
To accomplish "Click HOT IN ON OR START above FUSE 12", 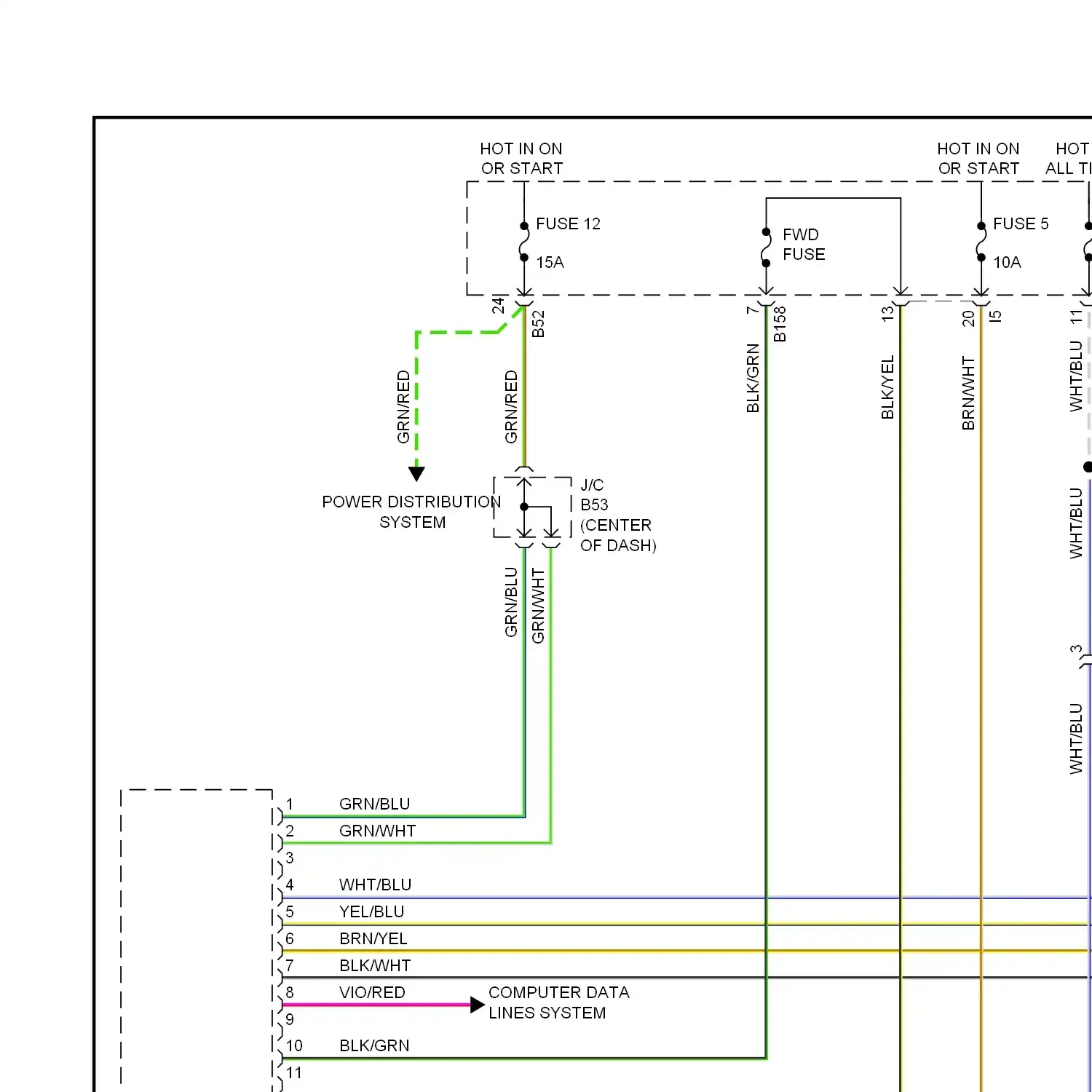I will (x=521, y=159).
